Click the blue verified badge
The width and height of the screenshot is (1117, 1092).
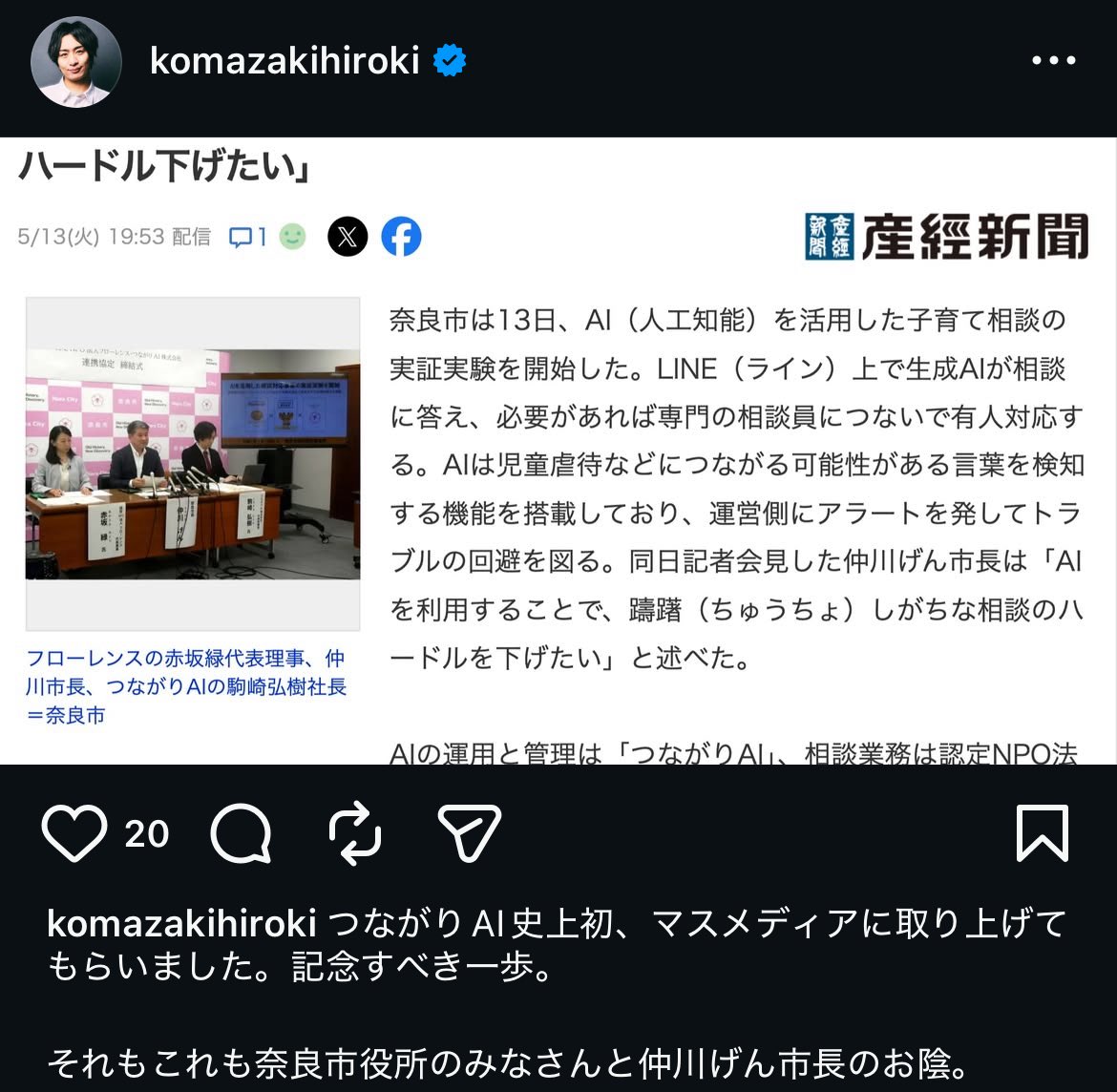tap(450, 60)
